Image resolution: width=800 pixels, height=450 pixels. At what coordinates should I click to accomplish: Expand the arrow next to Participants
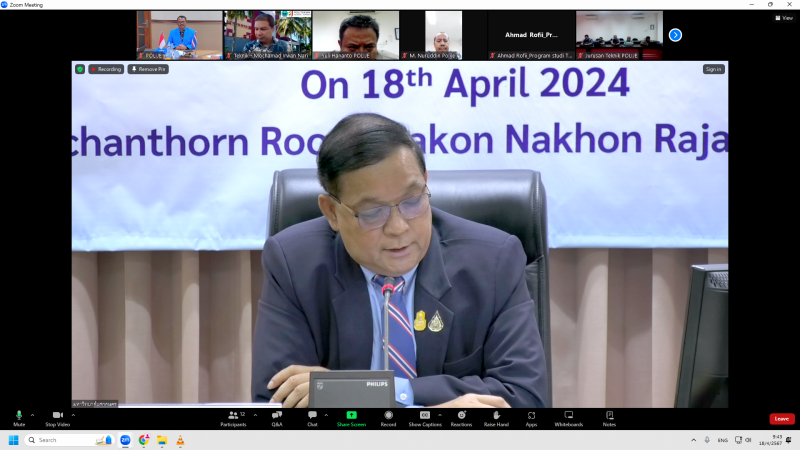254,414
